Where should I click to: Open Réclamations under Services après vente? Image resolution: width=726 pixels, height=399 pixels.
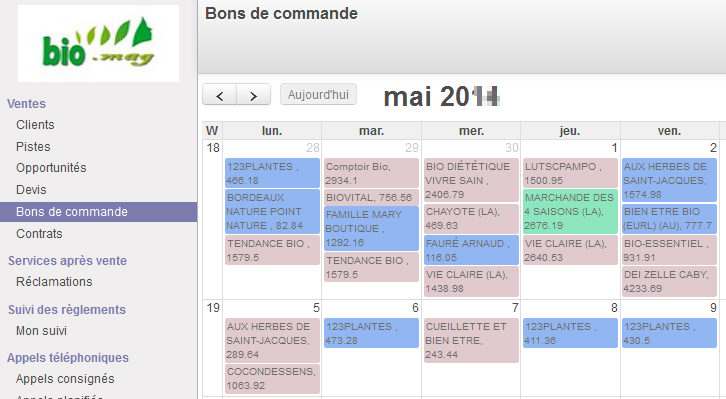click(x=54, y=282)
